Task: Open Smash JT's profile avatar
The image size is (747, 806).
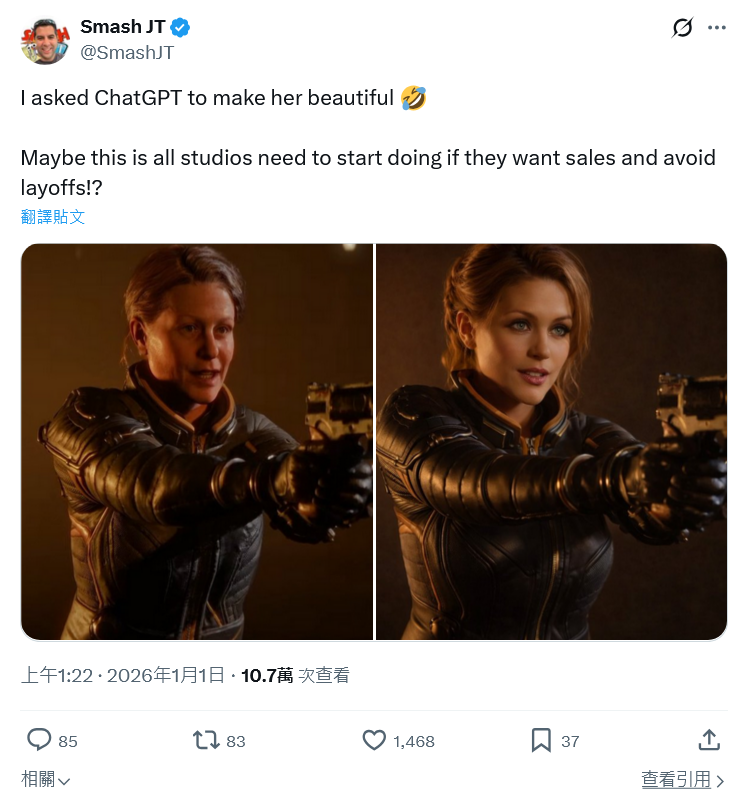Action: (44, 40)
